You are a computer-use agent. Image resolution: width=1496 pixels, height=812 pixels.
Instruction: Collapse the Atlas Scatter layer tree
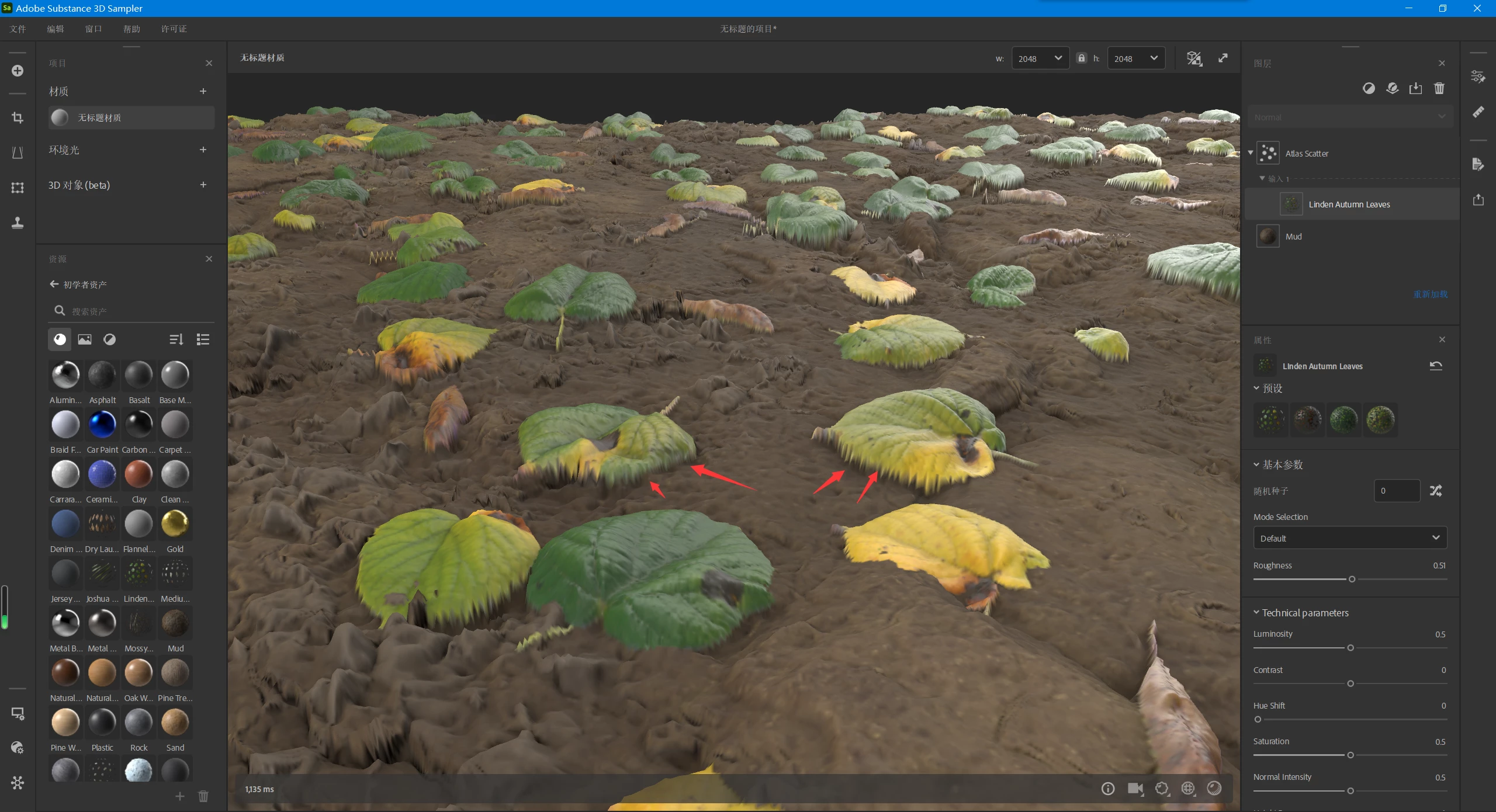click(x=1251, y=153)
